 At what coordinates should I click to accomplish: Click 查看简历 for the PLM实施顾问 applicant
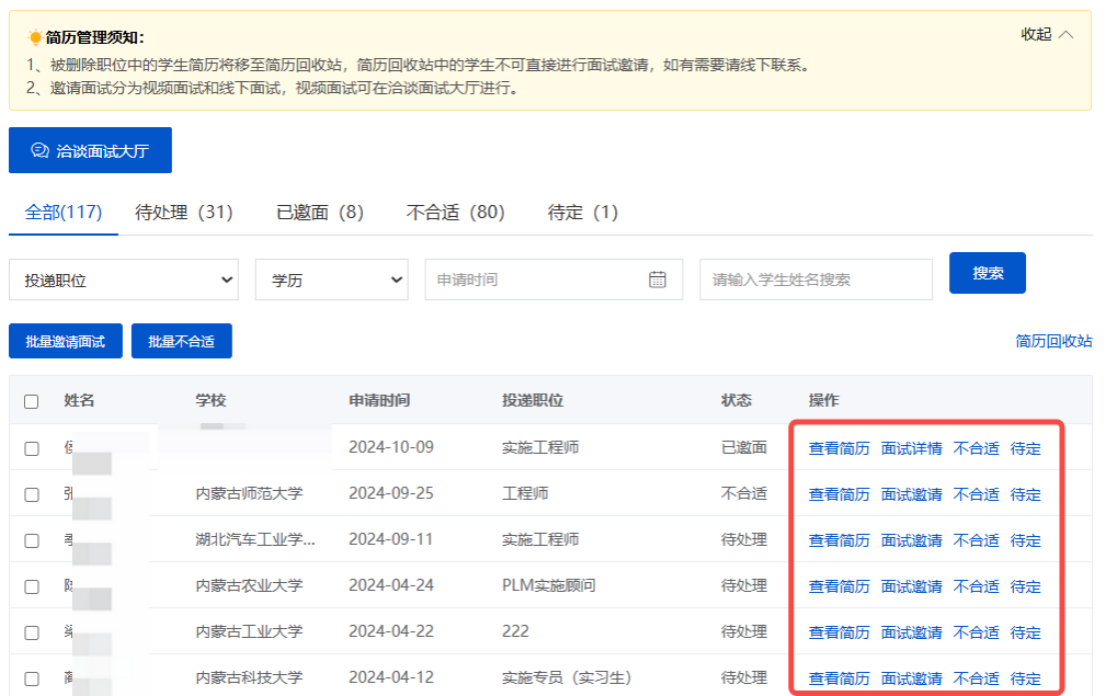(x=839, y=586)
